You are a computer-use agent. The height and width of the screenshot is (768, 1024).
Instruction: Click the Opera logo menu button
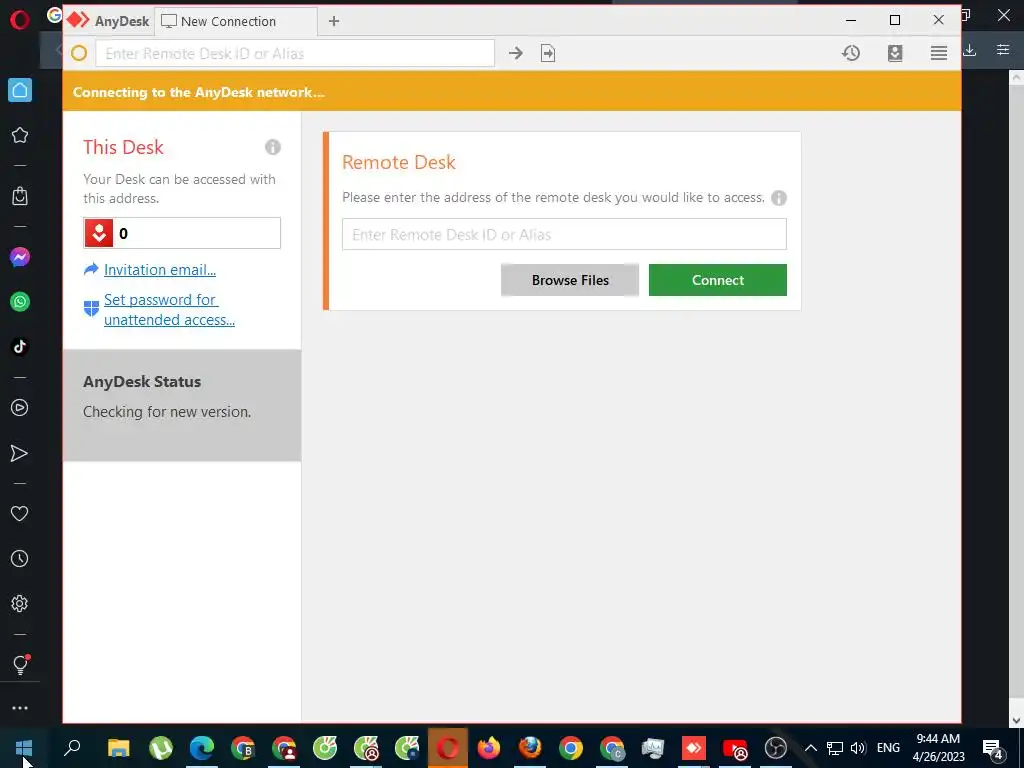point(20,20)
